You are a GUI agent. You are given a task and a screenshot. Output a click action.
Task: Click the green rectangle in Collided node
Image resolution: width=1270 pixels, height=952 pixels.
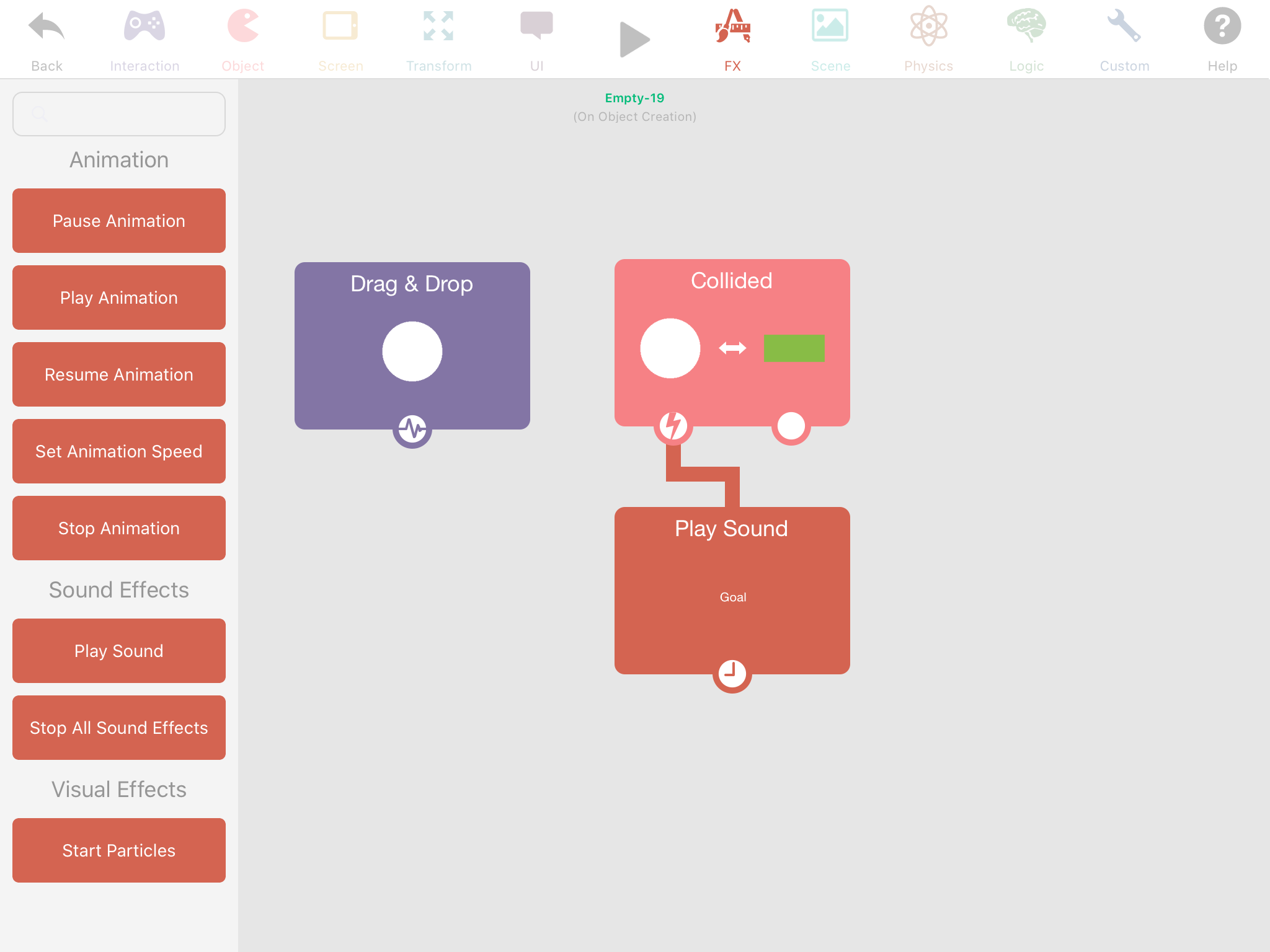(x=794, y=348)
